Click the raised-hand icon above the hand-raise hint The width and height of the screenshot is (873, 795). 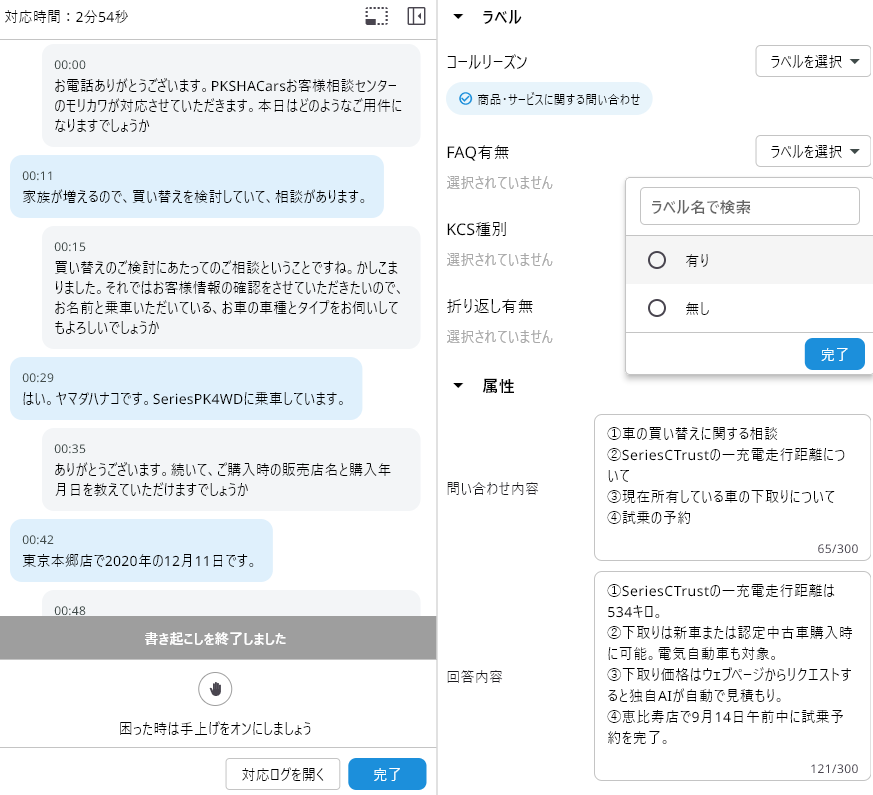click(215, 689)
